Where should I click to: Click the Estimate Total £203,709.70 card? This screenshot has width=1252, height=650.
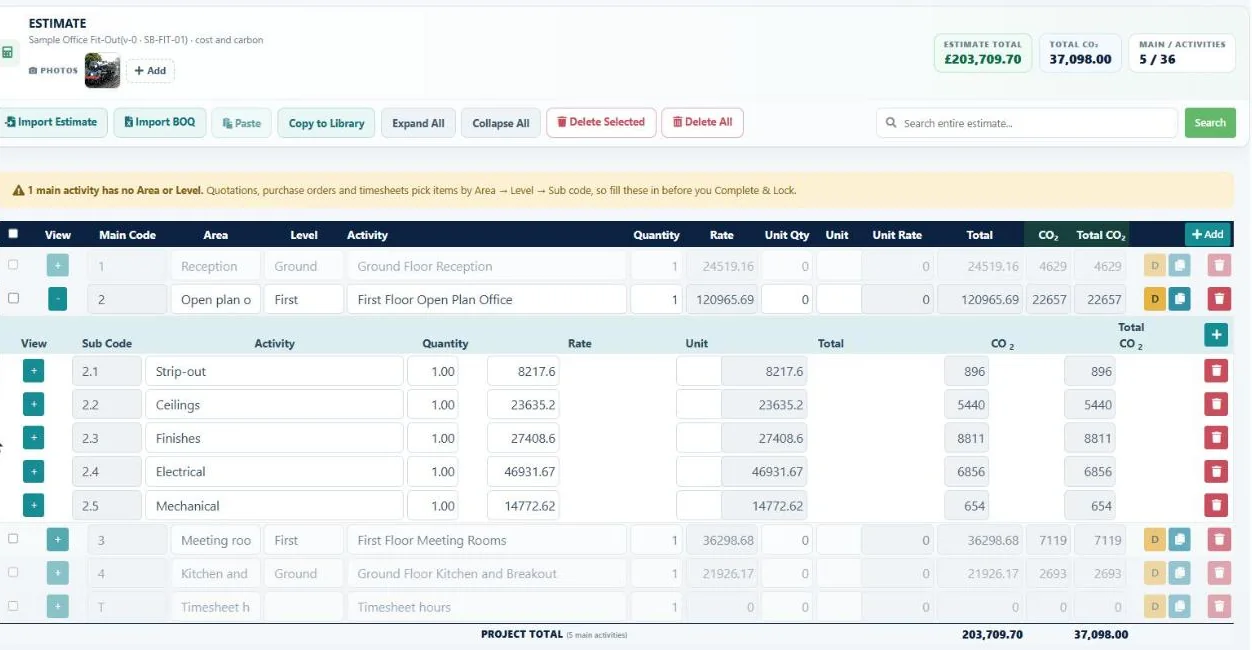[x=983, y=52]
